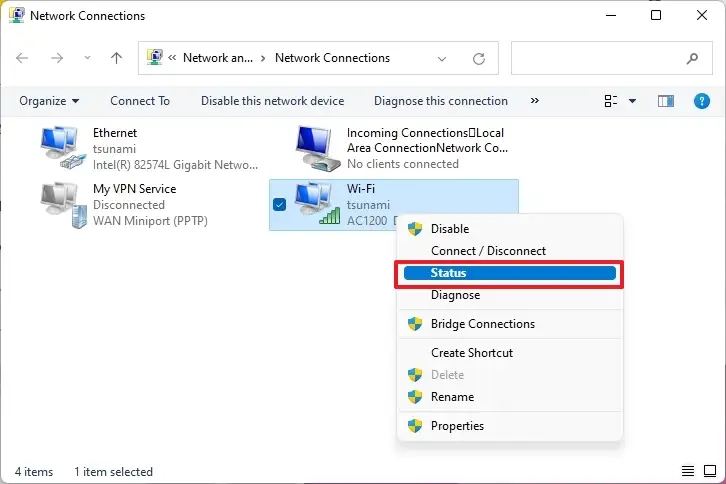Click the search input field

[x=598, y=58]
